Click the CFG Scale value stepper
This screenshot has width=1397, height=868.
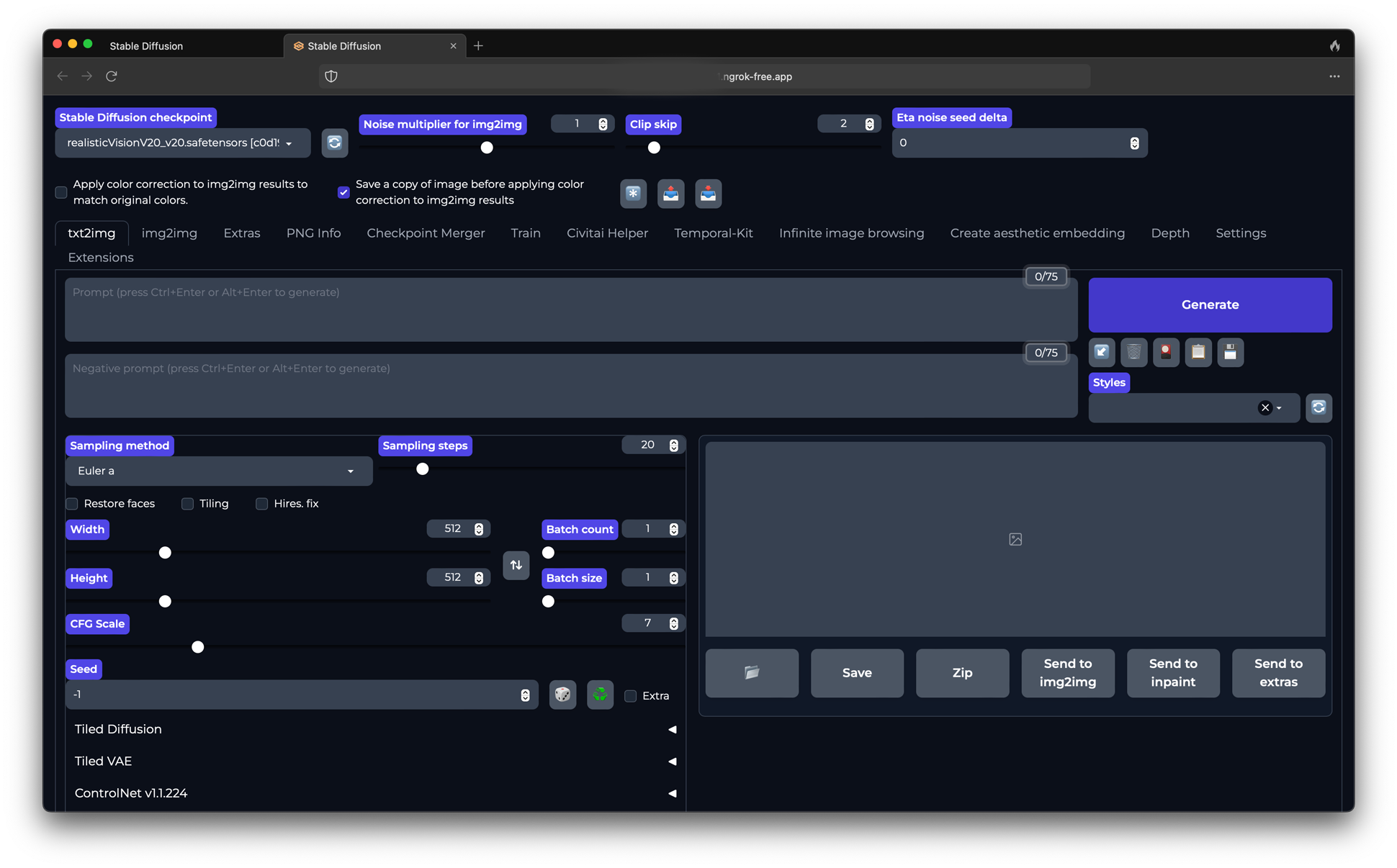pos(674,623)
